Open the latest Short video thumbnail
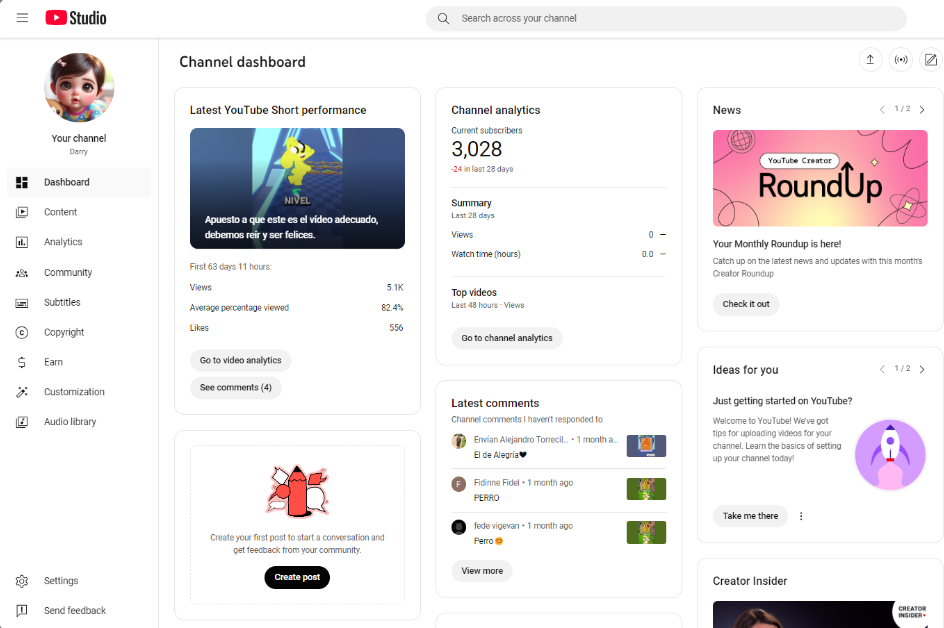This screenshot has height=628, width=944. [297, 188]
